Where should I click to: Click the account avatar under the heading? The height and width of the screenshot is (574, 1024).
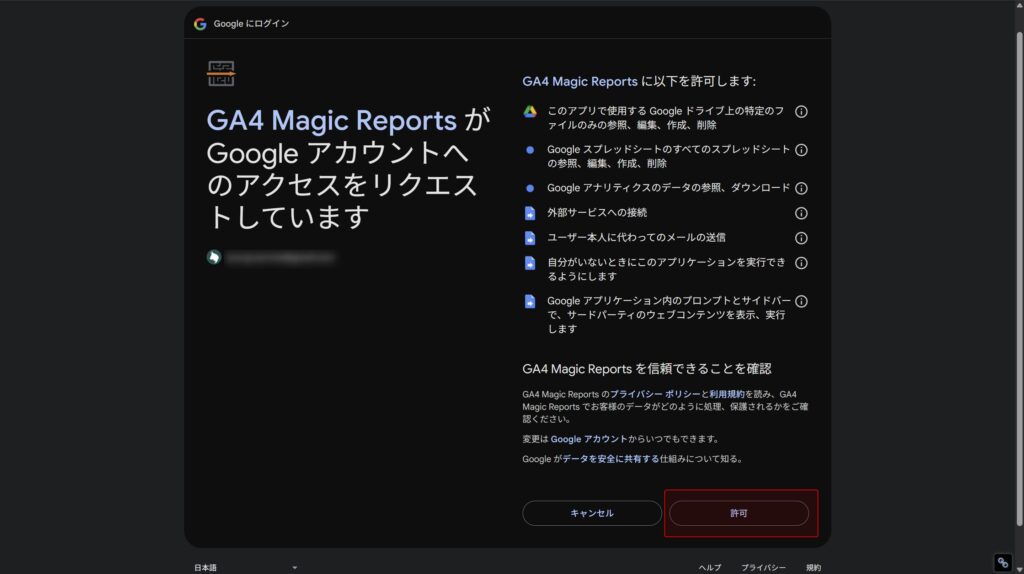click(x=214, y=257)
